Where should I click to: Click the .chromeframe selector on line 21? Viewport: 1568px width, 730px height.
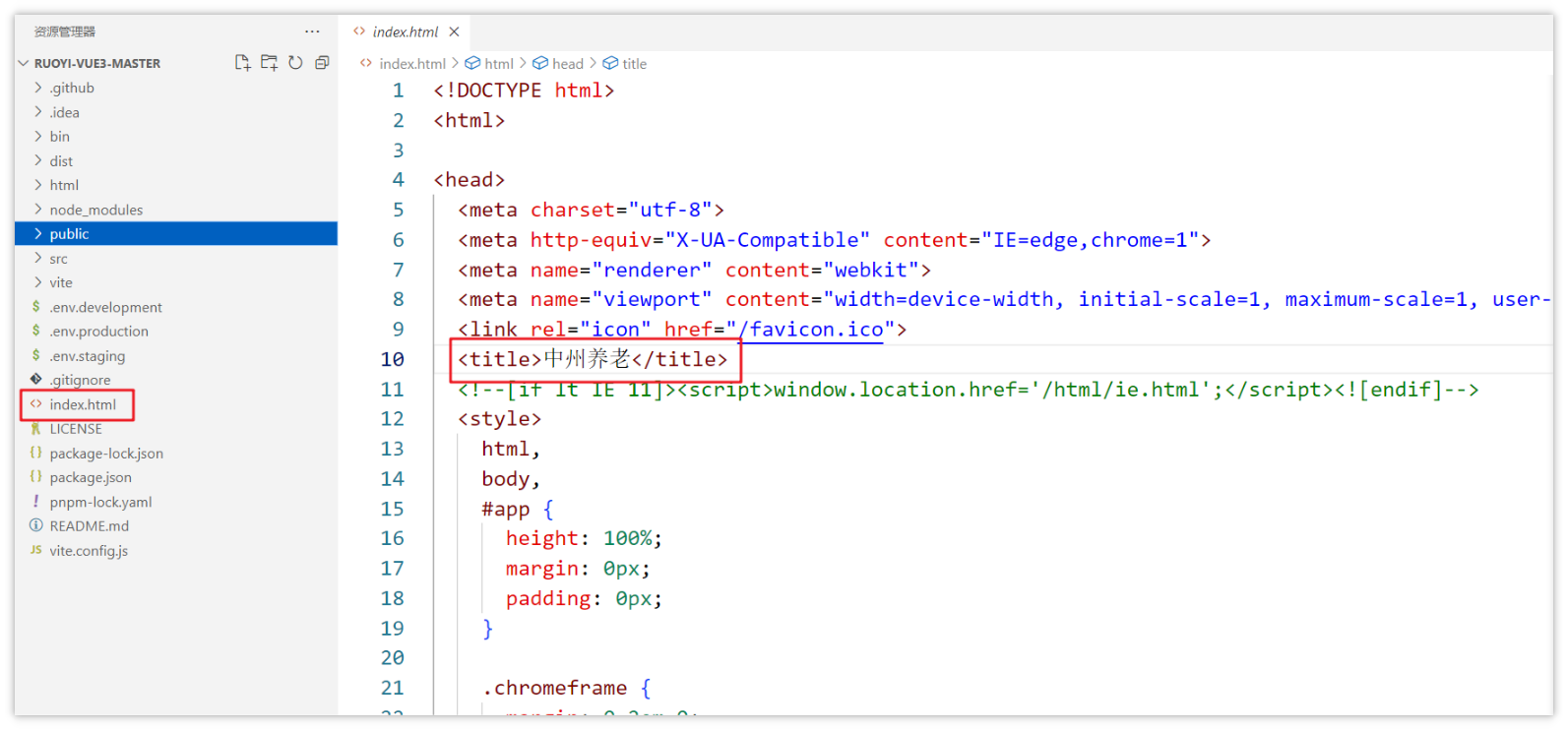[554, 688]
